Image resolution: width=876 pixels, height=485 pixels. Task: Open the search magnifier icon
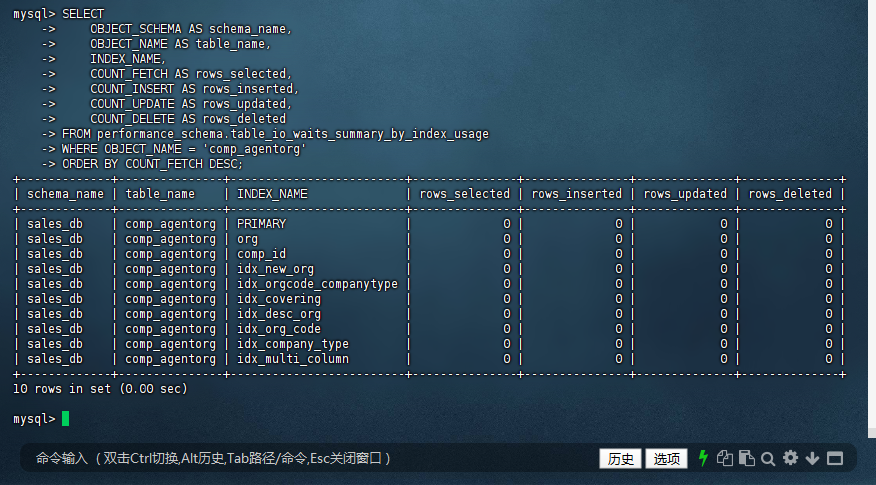pos(768,459)
